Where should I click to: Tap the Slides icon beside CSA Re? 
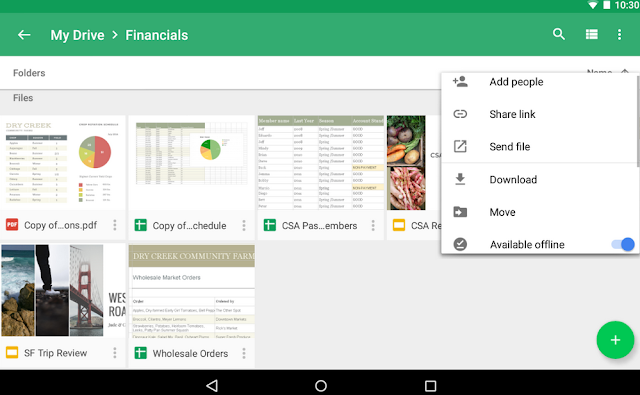point(399,225)
